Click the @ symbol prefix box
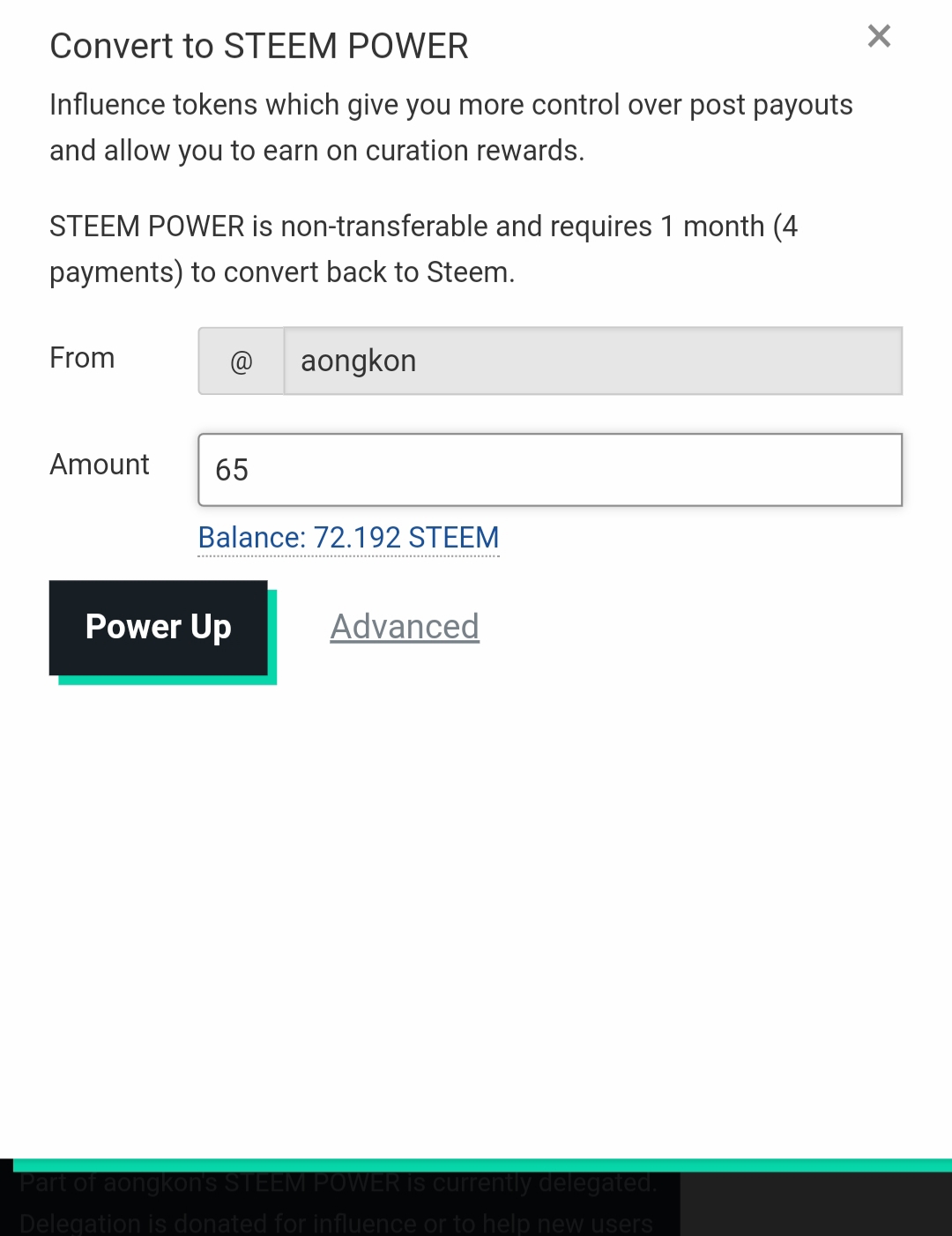952x1236 pixels. 242,361
